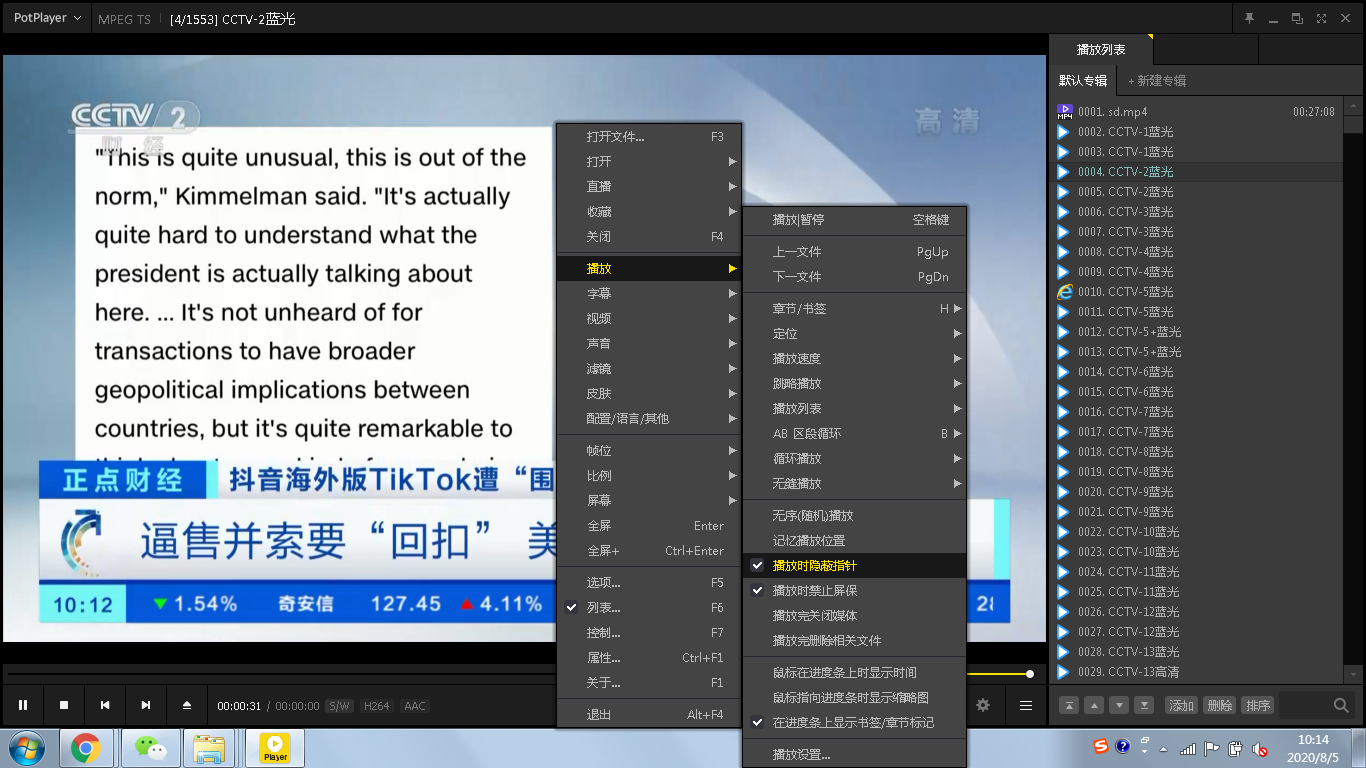Viewport: 1366px width, 768px height.
Task: Enable 鼠标指向进度条时显示缩略图
Action: pyautogui.click(x=855, y=698)
